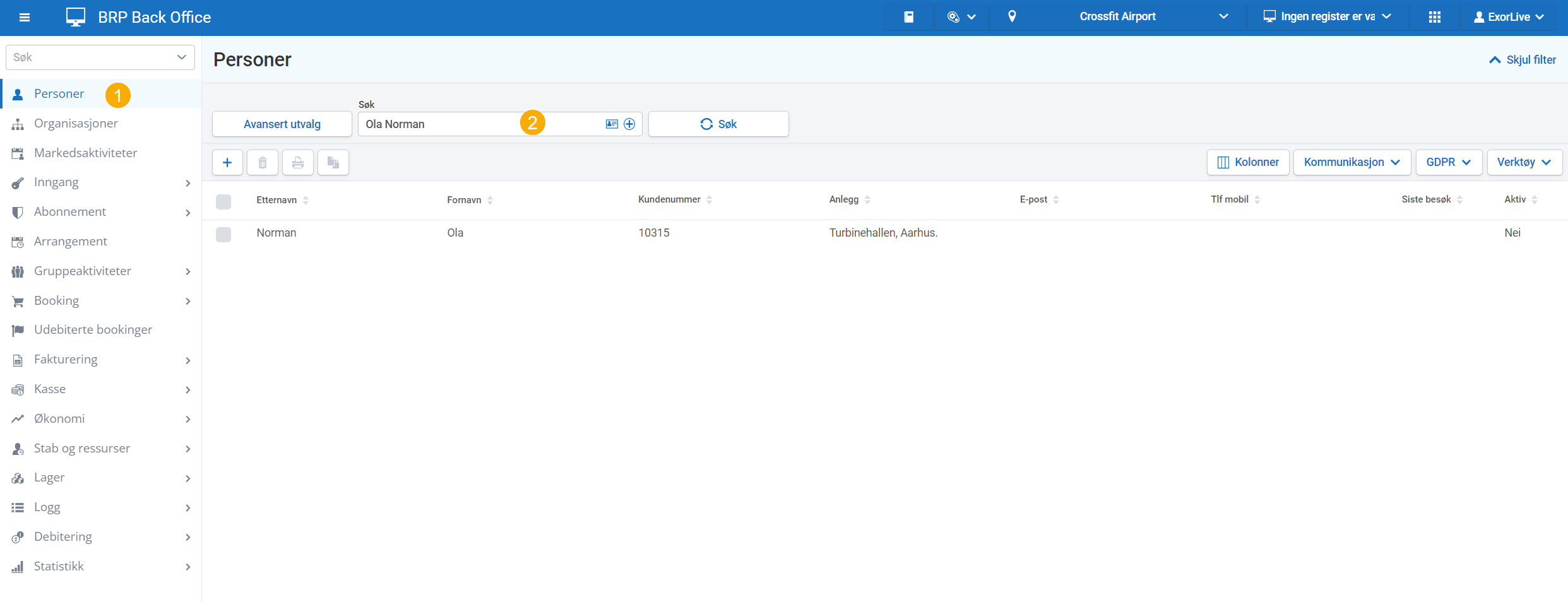Sort by Fornavn column arrows
The image size is (1568, 602).
490,200
